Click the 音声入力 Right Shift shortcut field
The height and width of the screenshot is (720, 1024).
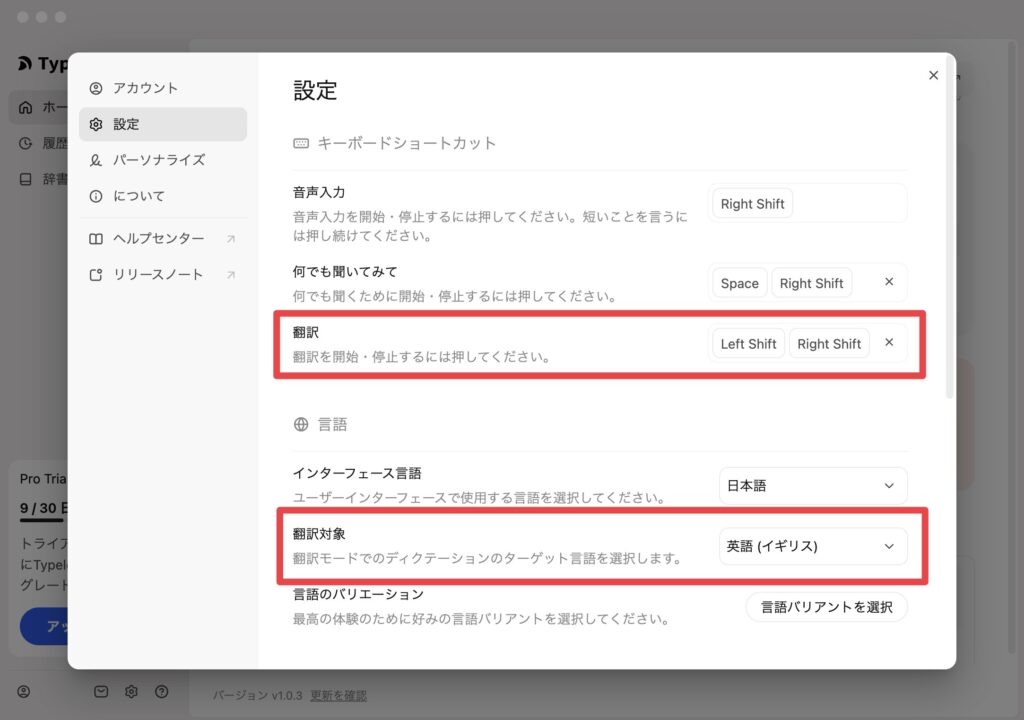tap(807, 204)
